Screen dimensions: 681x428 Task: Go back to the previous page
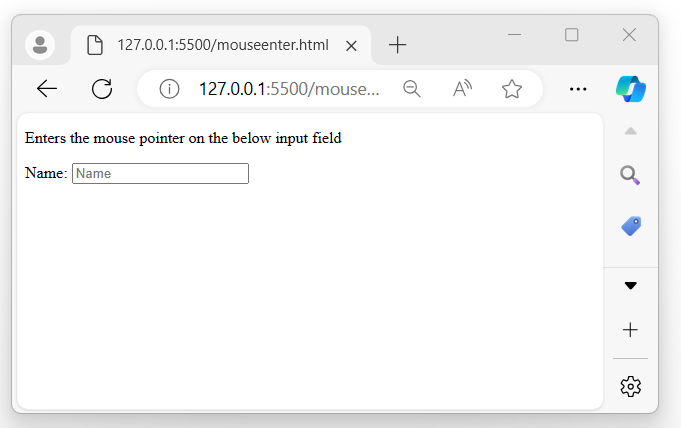[47, 89]
